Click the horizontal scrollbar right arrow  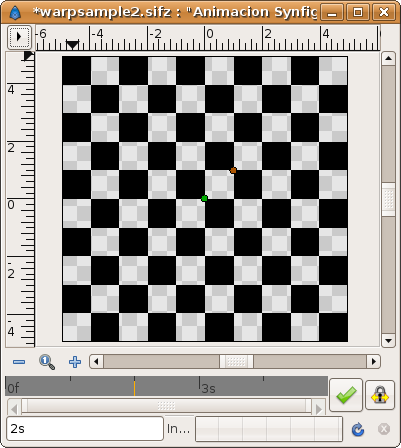[374, 361]
